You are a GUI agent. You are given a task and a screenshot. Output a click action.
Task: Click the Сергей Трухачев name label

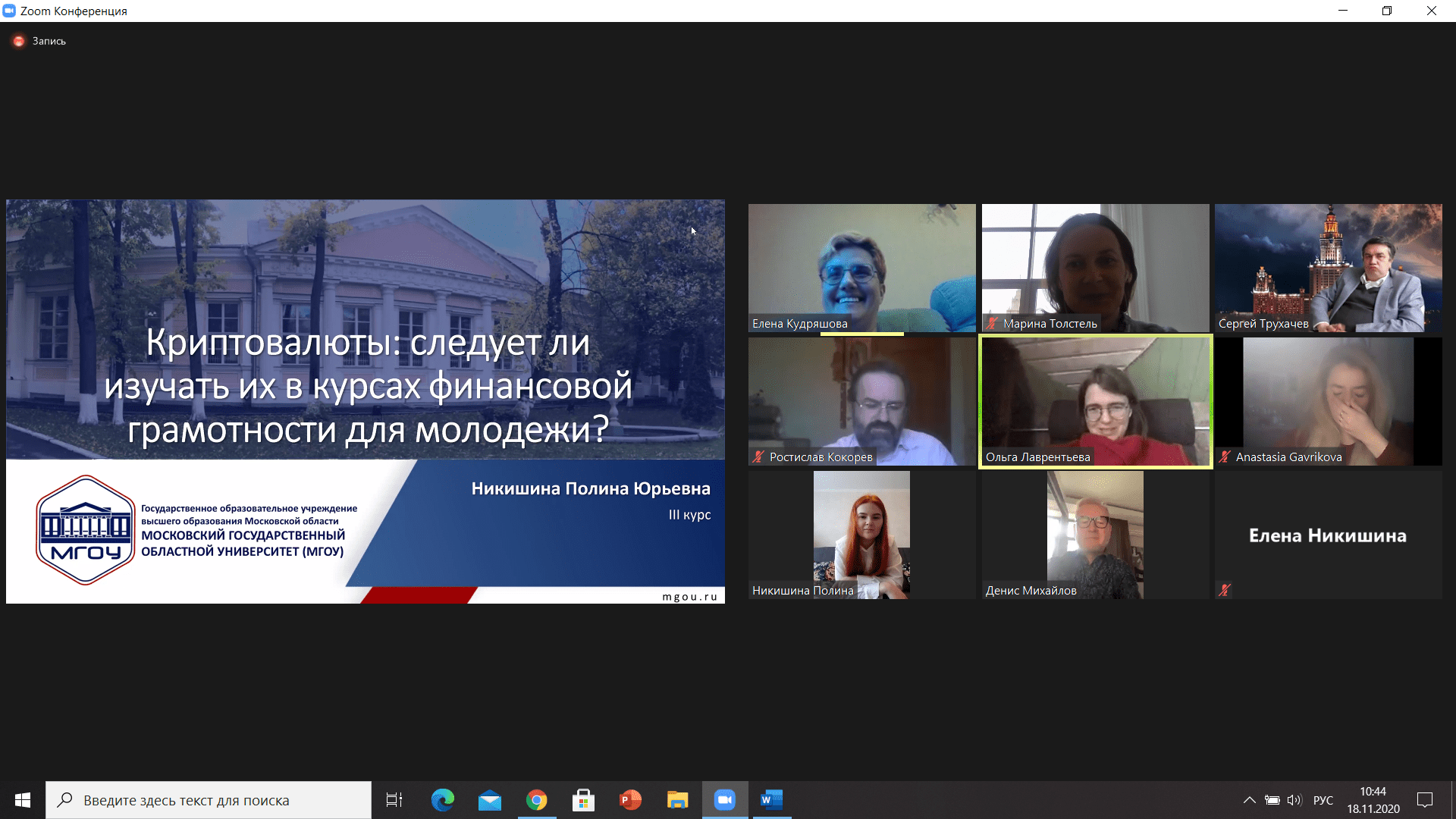(1263, 323)
